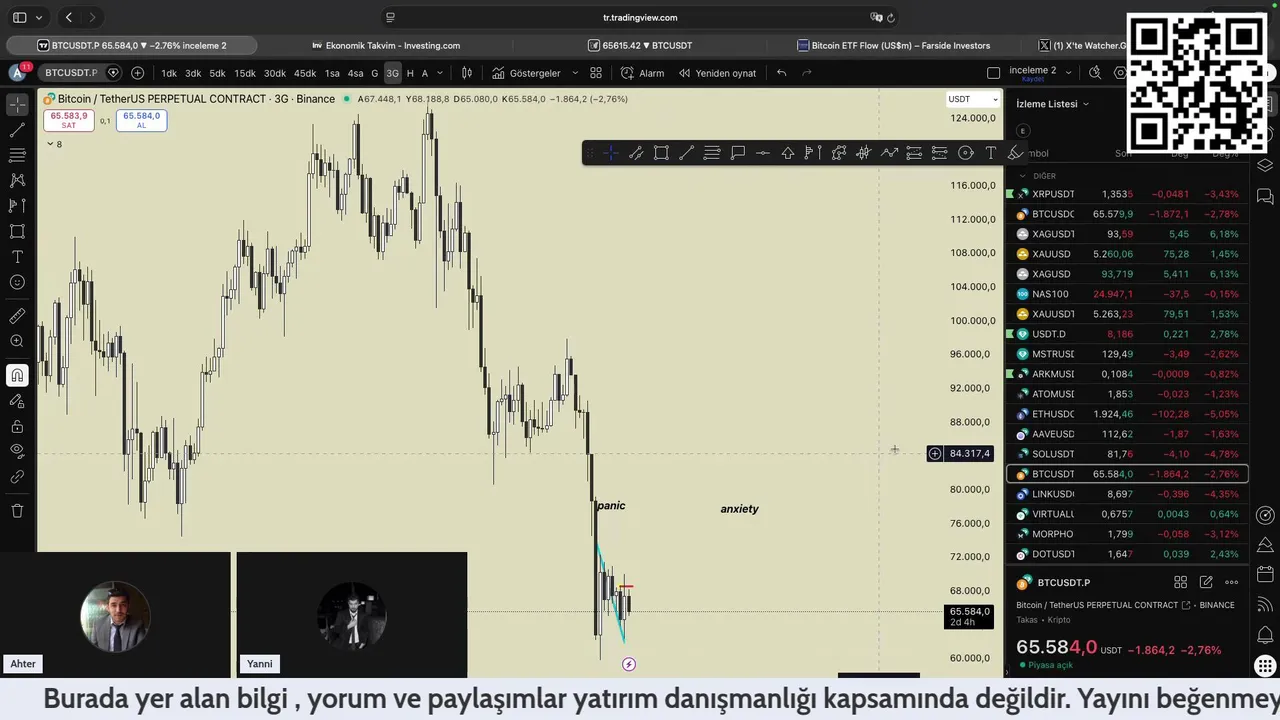
Task: Open the Göstergeler indicators menu
Action: pyautogui.click(x=526, y=73)
